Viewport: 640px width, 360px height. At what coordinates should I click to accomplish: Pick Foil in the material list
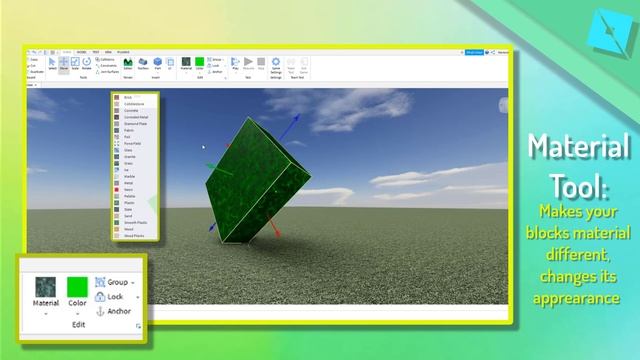click(135, 137)
